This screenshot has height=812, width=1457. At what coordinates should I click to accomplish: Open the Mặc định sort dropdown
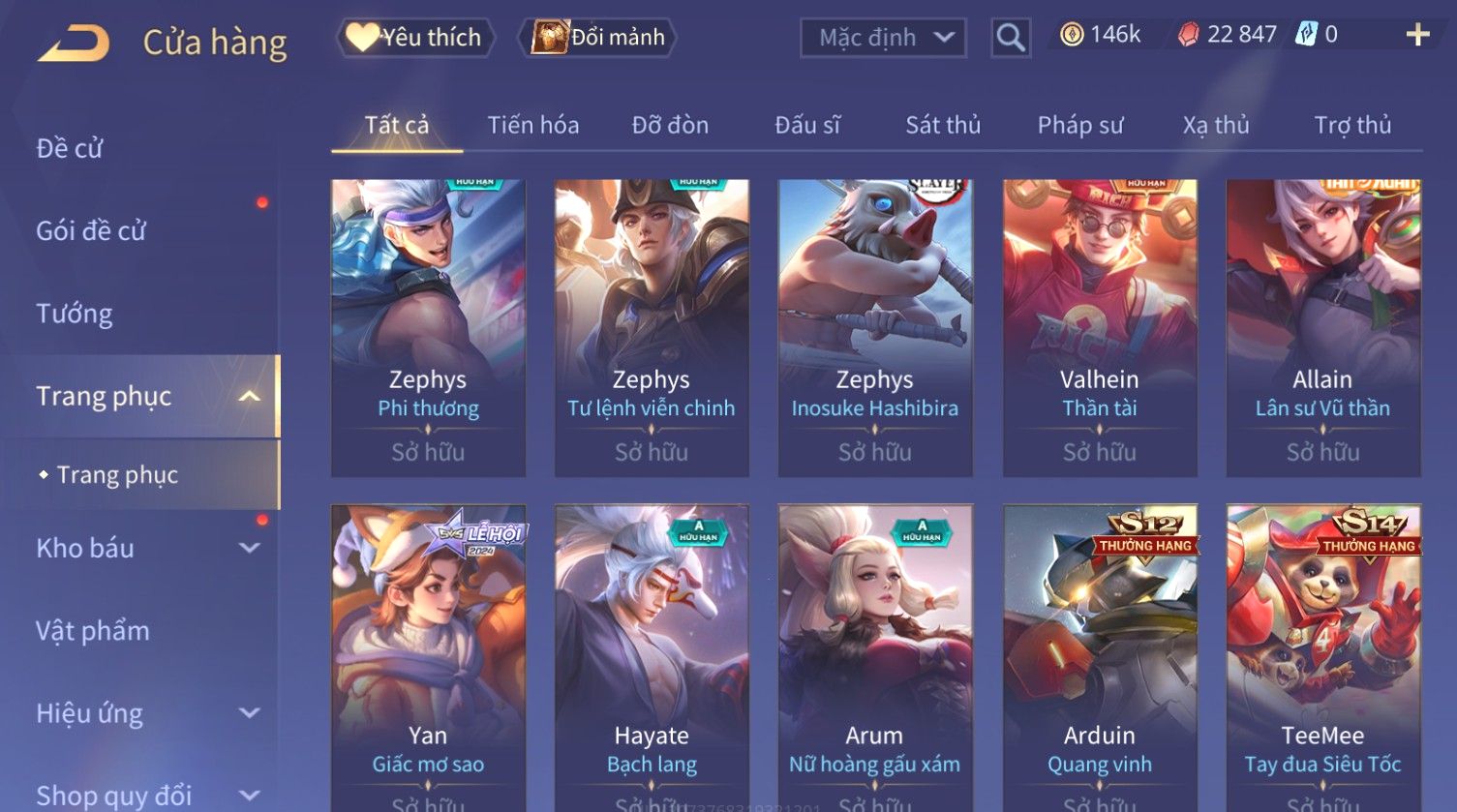point(883,38)
